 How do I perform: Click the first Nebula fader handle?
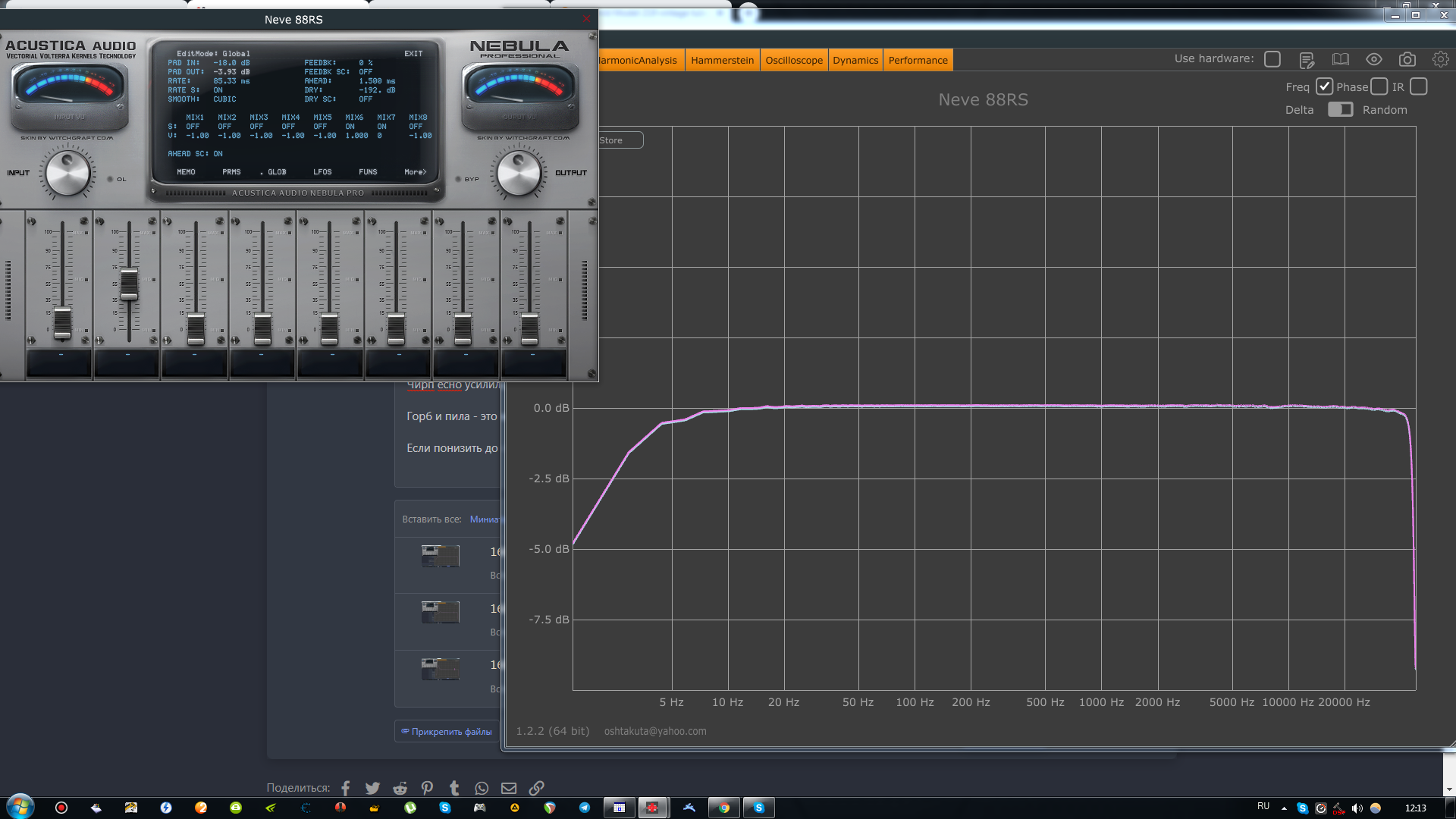[62, 323]
